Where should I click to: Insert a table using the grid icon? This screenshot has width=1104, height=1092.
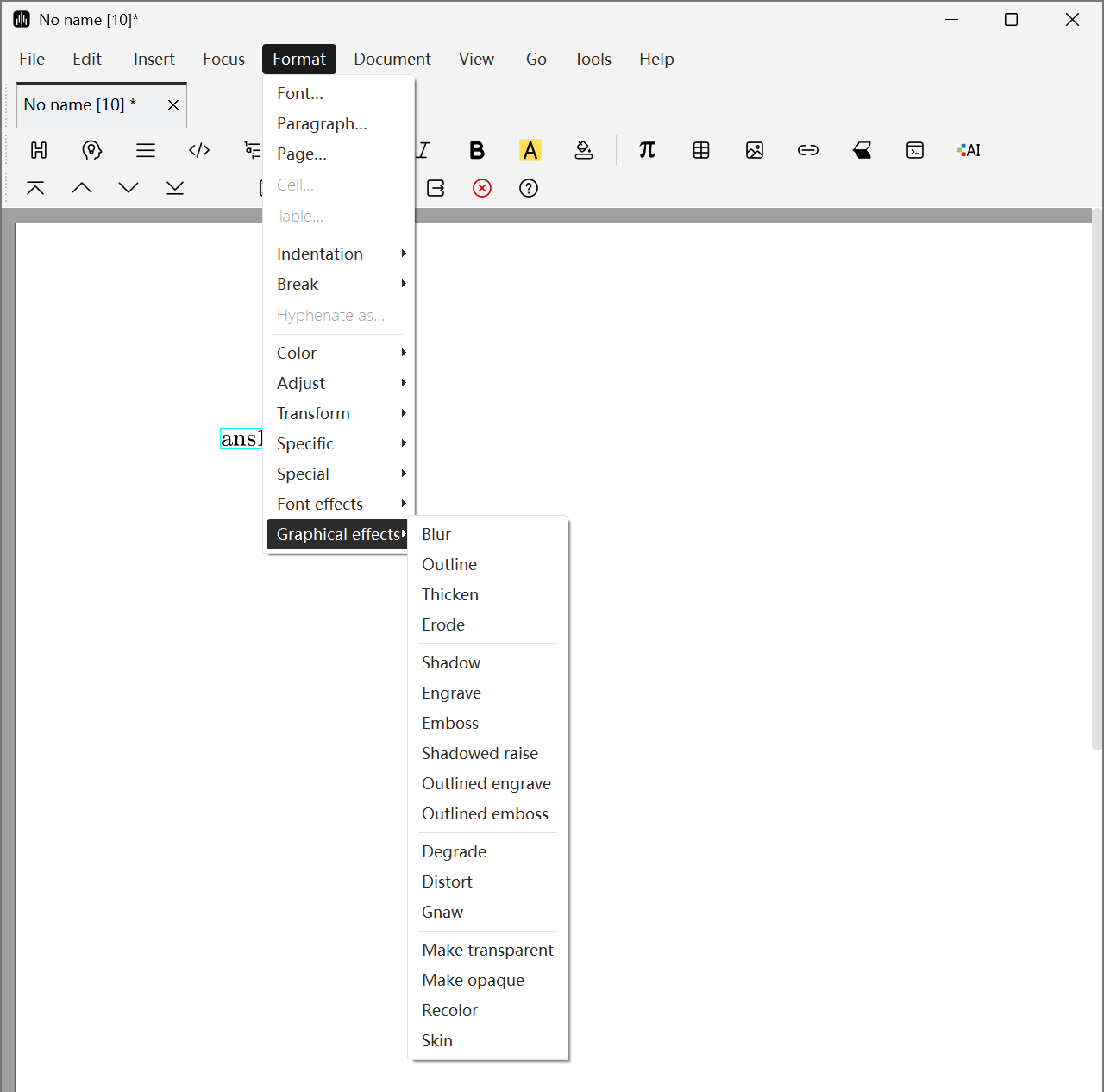701,150
